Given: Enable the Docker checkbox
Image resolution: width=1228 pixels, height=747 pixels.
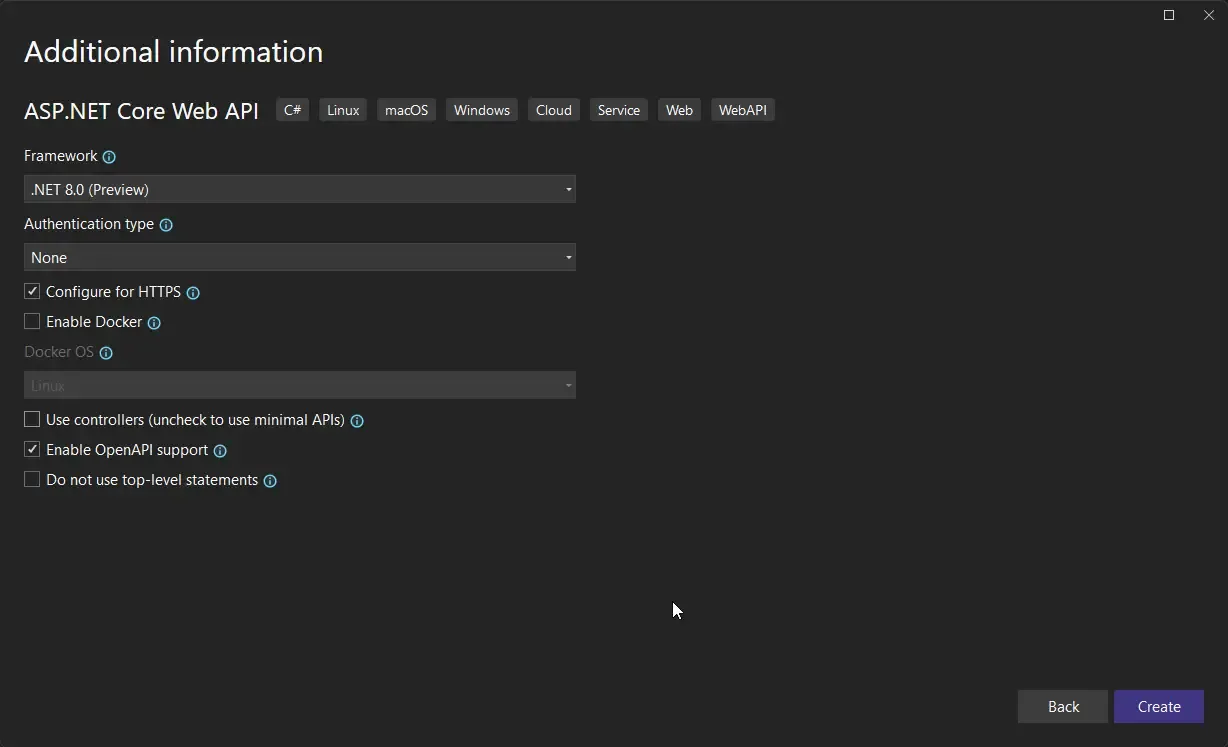Looking at the screenshot, I should 31,321.
